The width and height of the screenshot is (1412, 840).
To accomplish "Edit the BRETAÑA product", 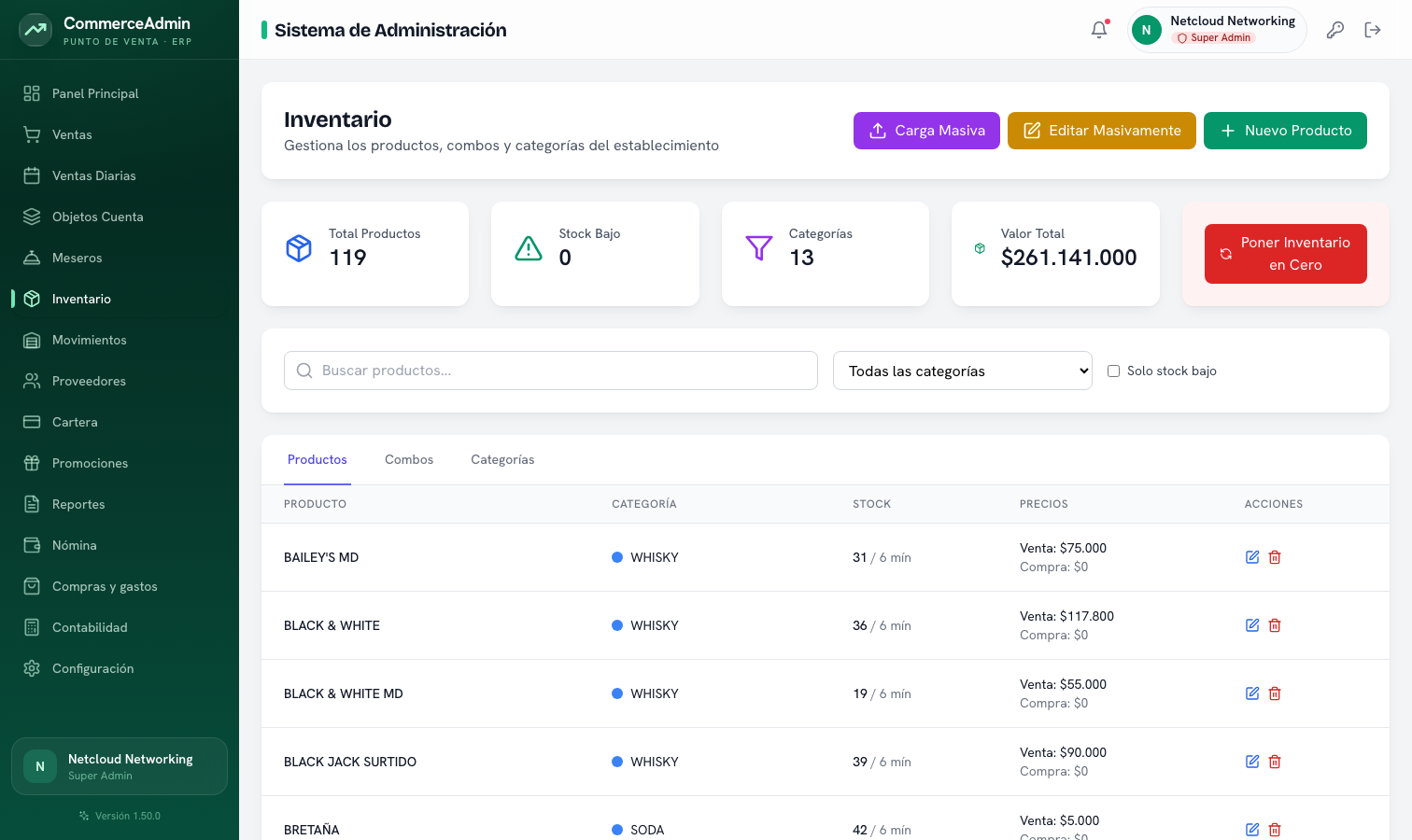I will click(x=1252, y=830).
